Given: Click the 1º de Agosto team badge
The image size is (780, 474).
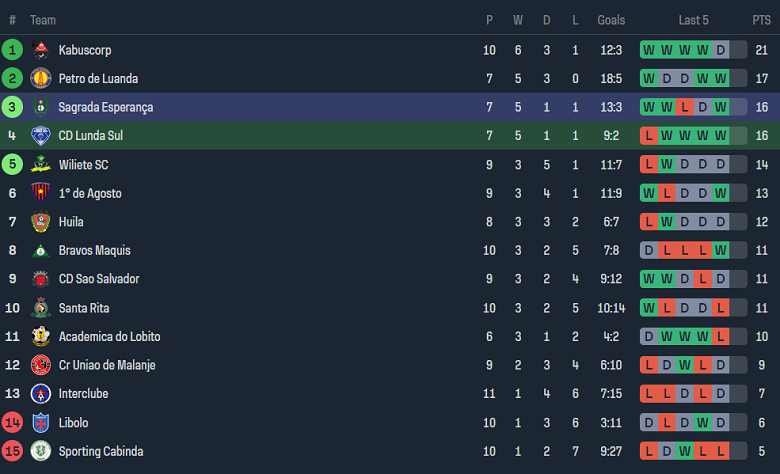Looking at the screenshot, I should (x=41, y=193).
